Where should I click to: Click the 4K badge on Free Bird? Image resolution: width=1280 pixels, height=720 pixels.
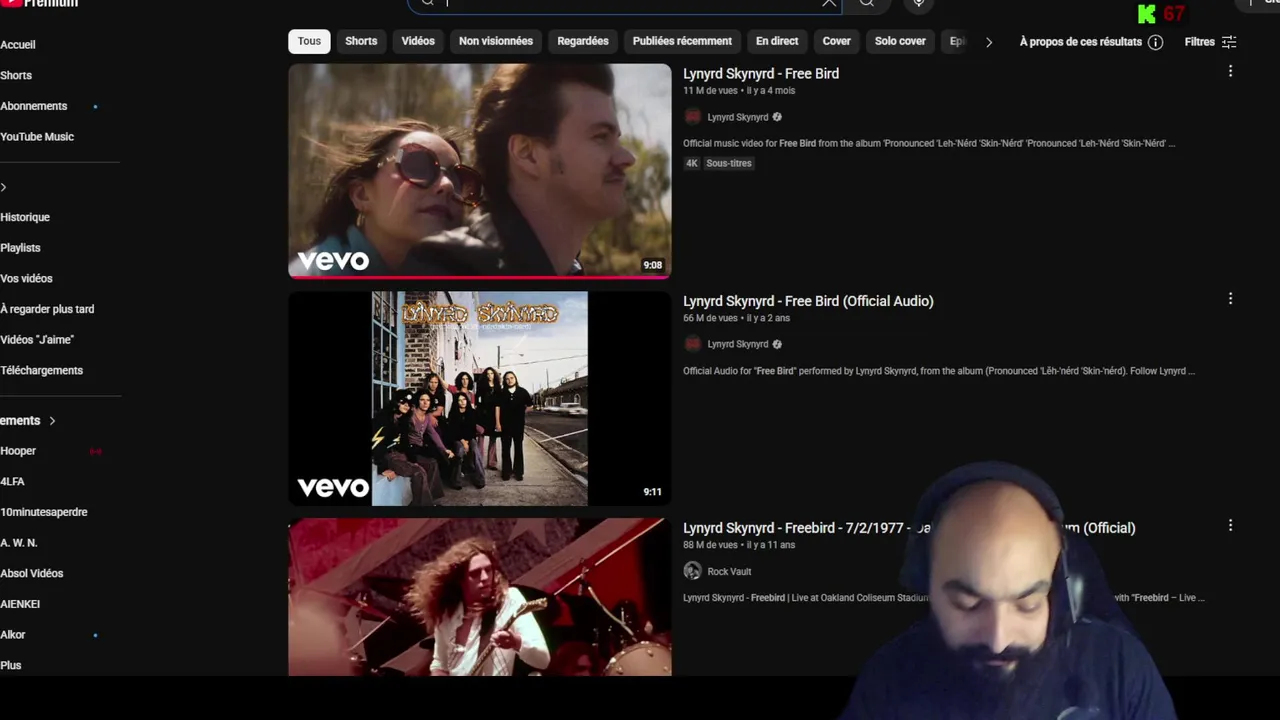691,163
